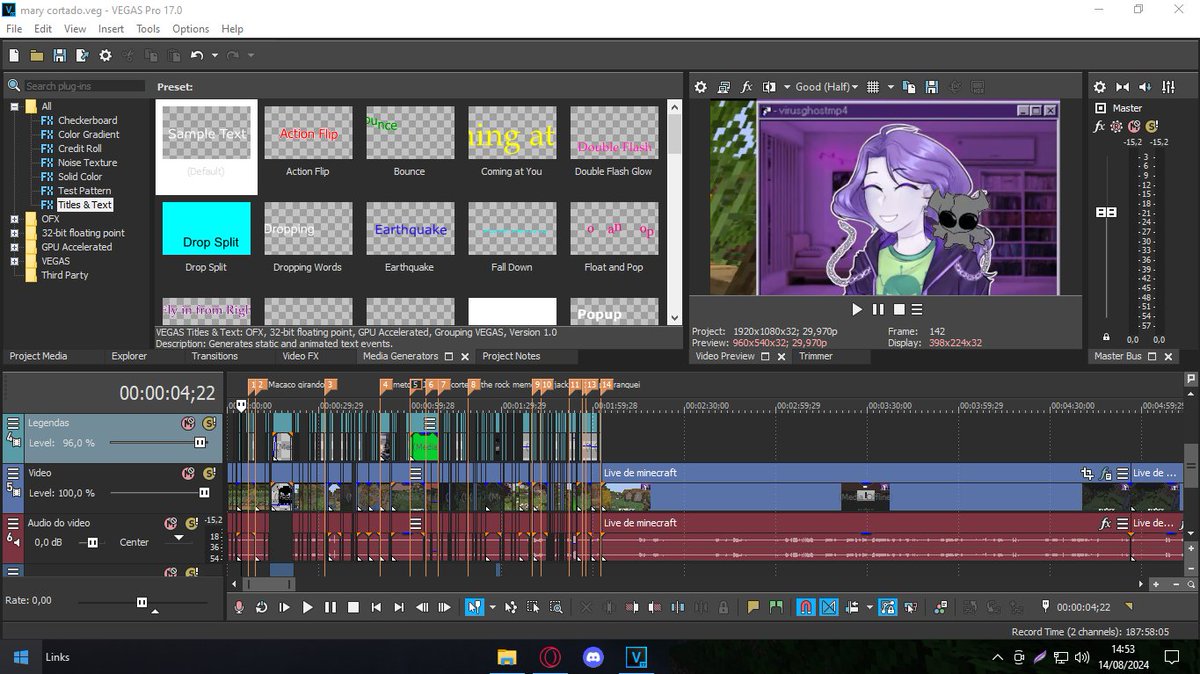Select the Credit Roll generator
This screenshot has height=674, width=1200.
pyautogui.click(x=79, y=148)
